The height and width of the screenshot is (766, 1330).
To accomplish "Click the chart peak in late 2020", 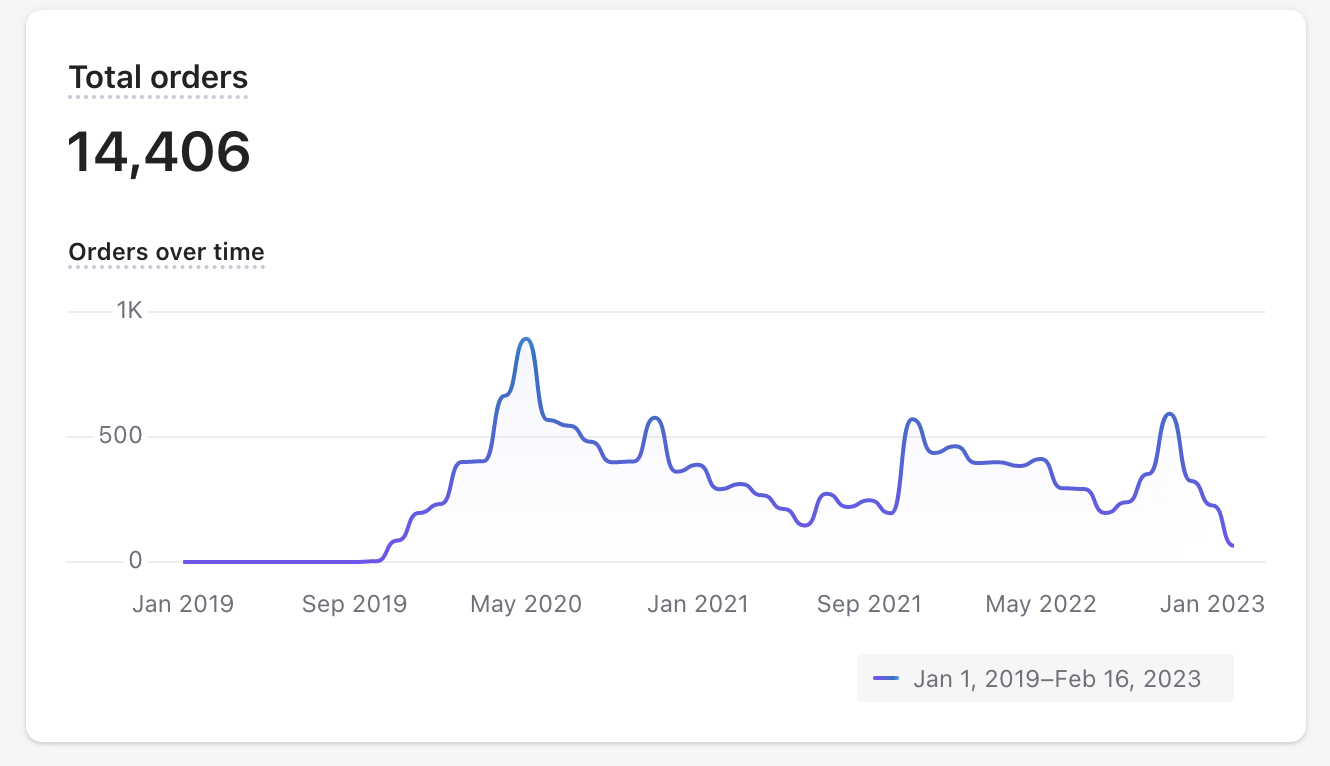I will coord(655,418).
